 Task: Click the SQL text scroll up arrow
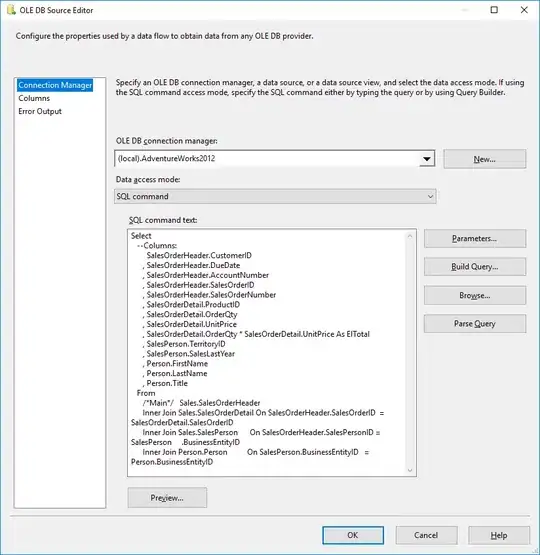pos(410,236)
